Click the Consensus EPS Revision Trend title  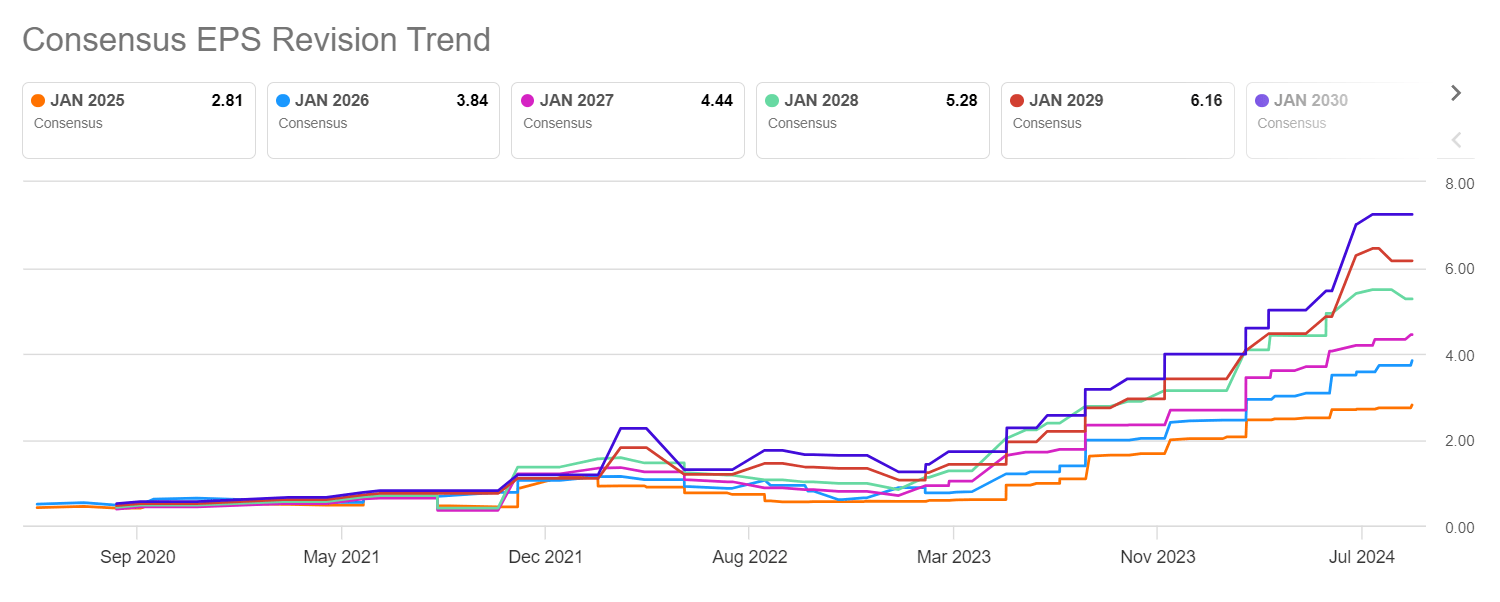pos(256,40)
